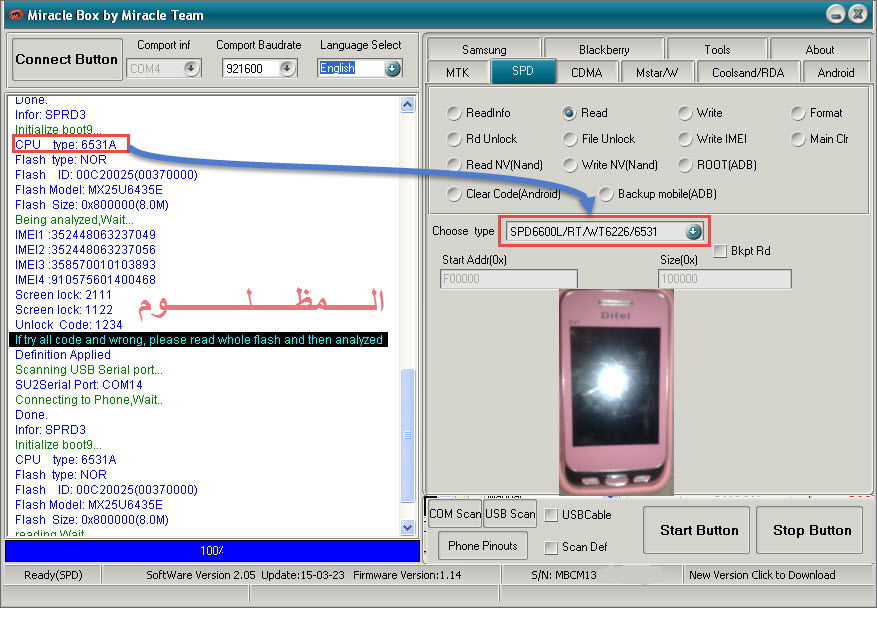Select the Read NV(Nand) radio option

pos(495,164)
